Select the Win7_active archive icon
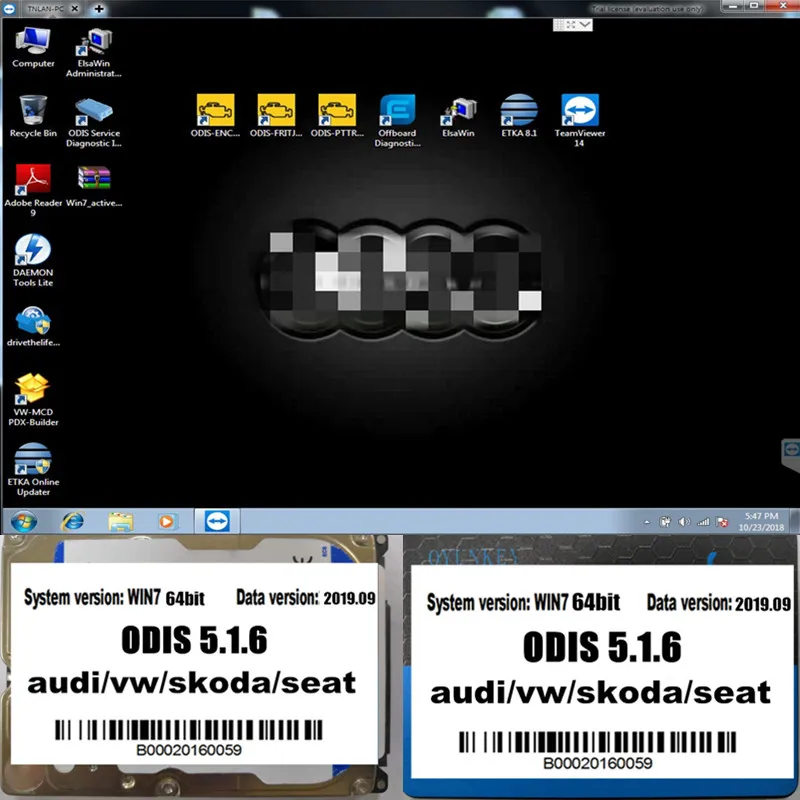Viewport: 800px width, 800px height. point(94,187)
